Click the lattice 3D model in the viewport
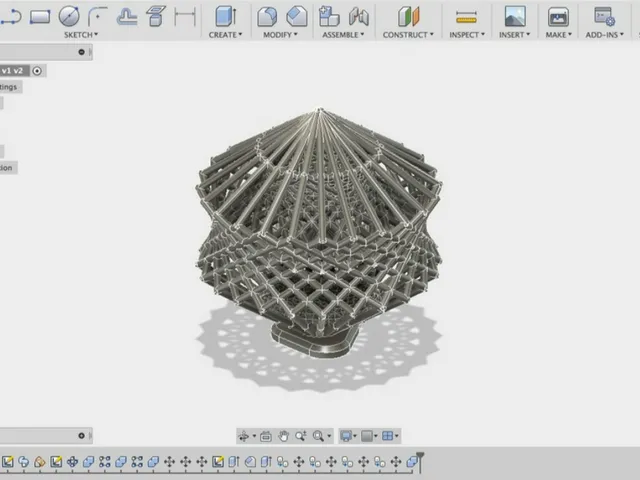Viewport: 640px width, 480px height. (x=319, y=233)
